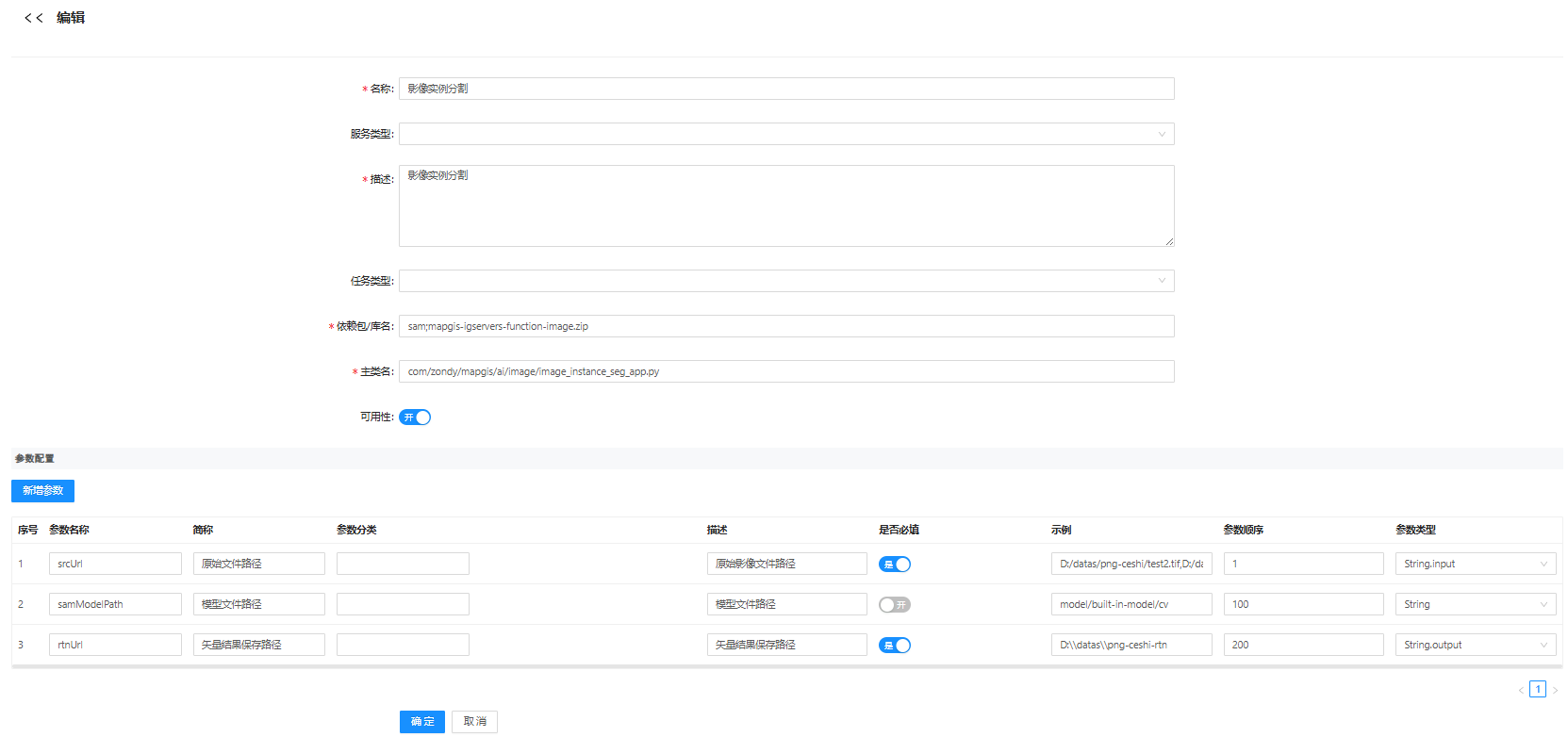Click the 依赖包/库名 input field
This screenshot has width=1568, height=737.
[x=785, y=326]
